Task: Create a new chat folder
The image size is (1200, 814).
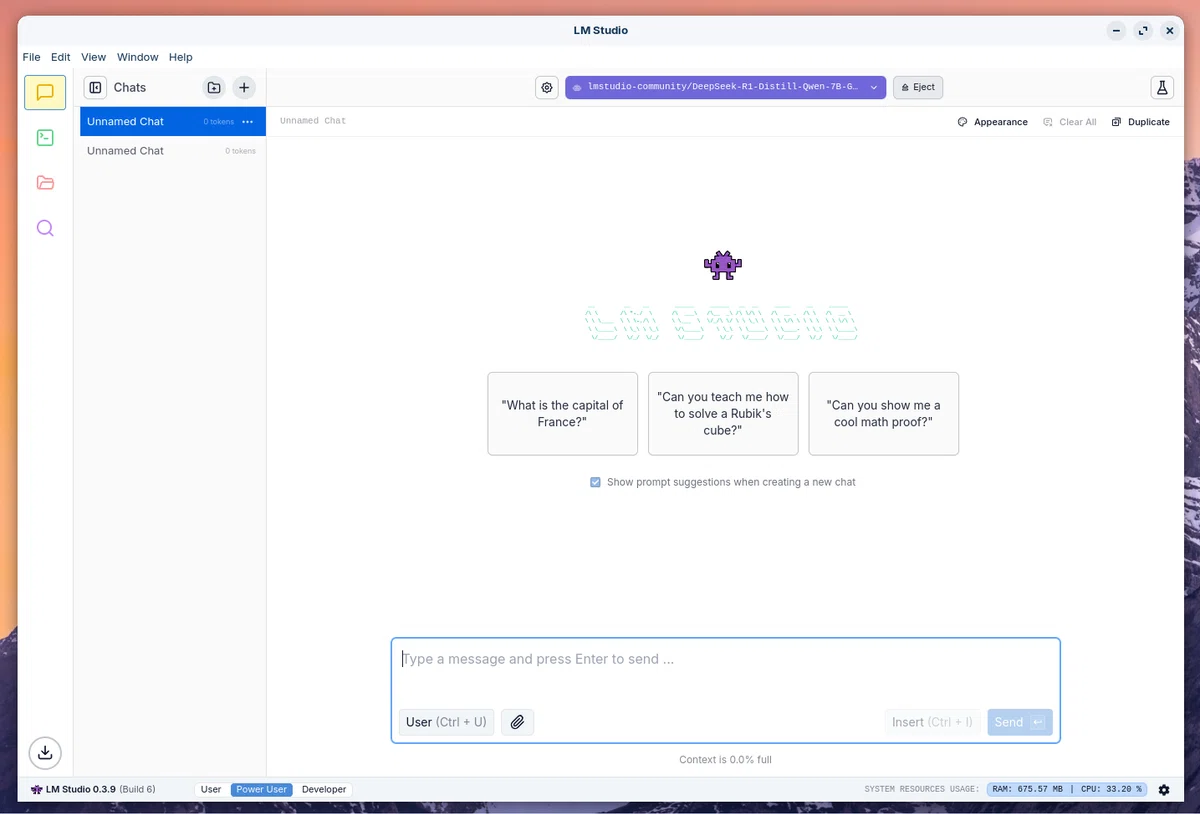Action: click(214, 88)
